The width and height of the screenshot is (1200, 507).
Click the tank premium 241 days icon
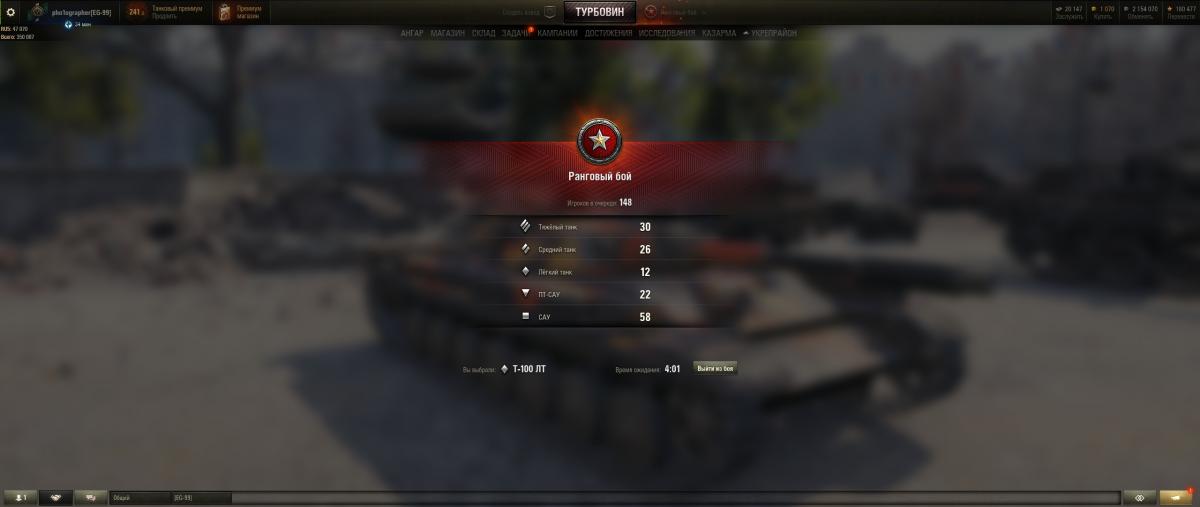click(138, 12)
